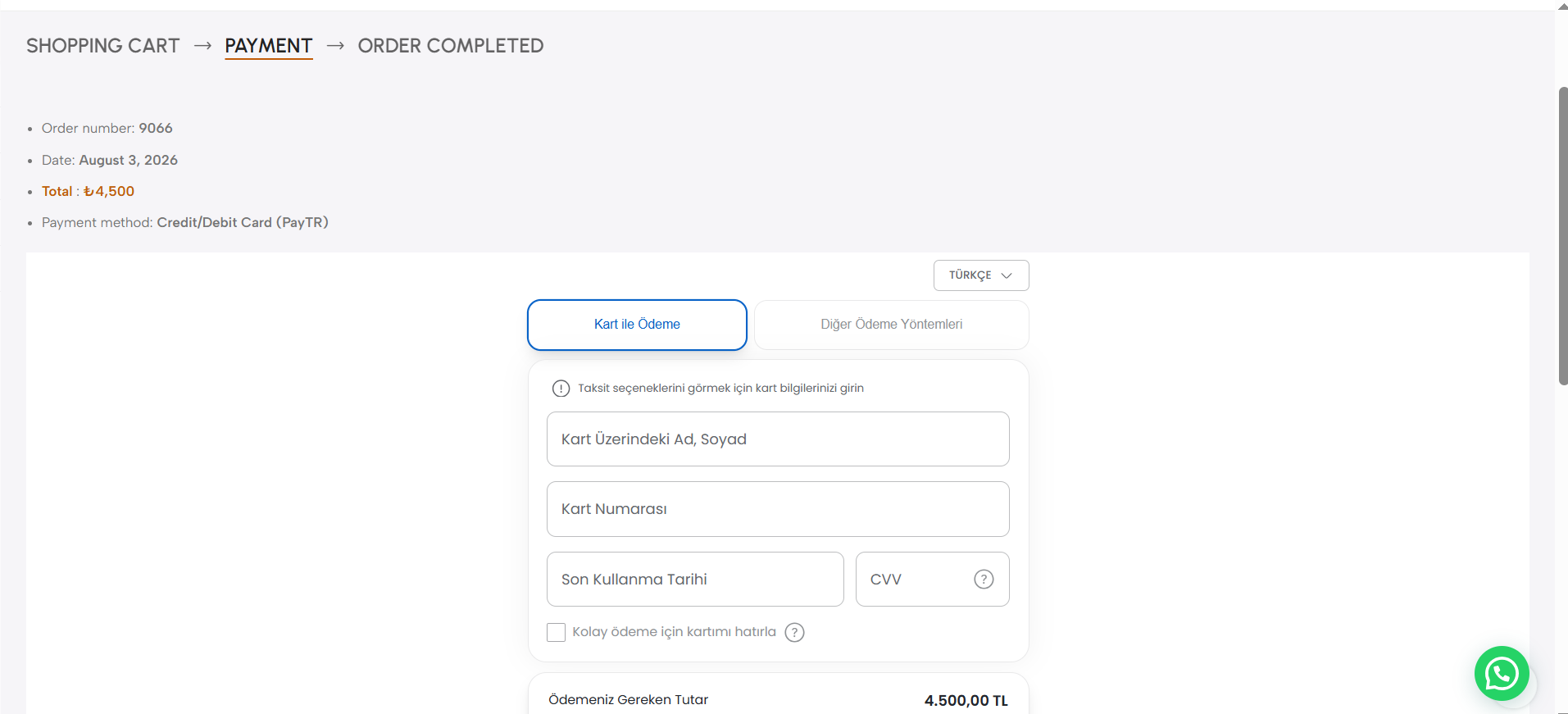Image resolution: width=1568 pixels, height=714 pixels.
Task: Tick 'Kolay ödeme için kartımı hatırla' checkbox
Action: (x=556, y=632)
